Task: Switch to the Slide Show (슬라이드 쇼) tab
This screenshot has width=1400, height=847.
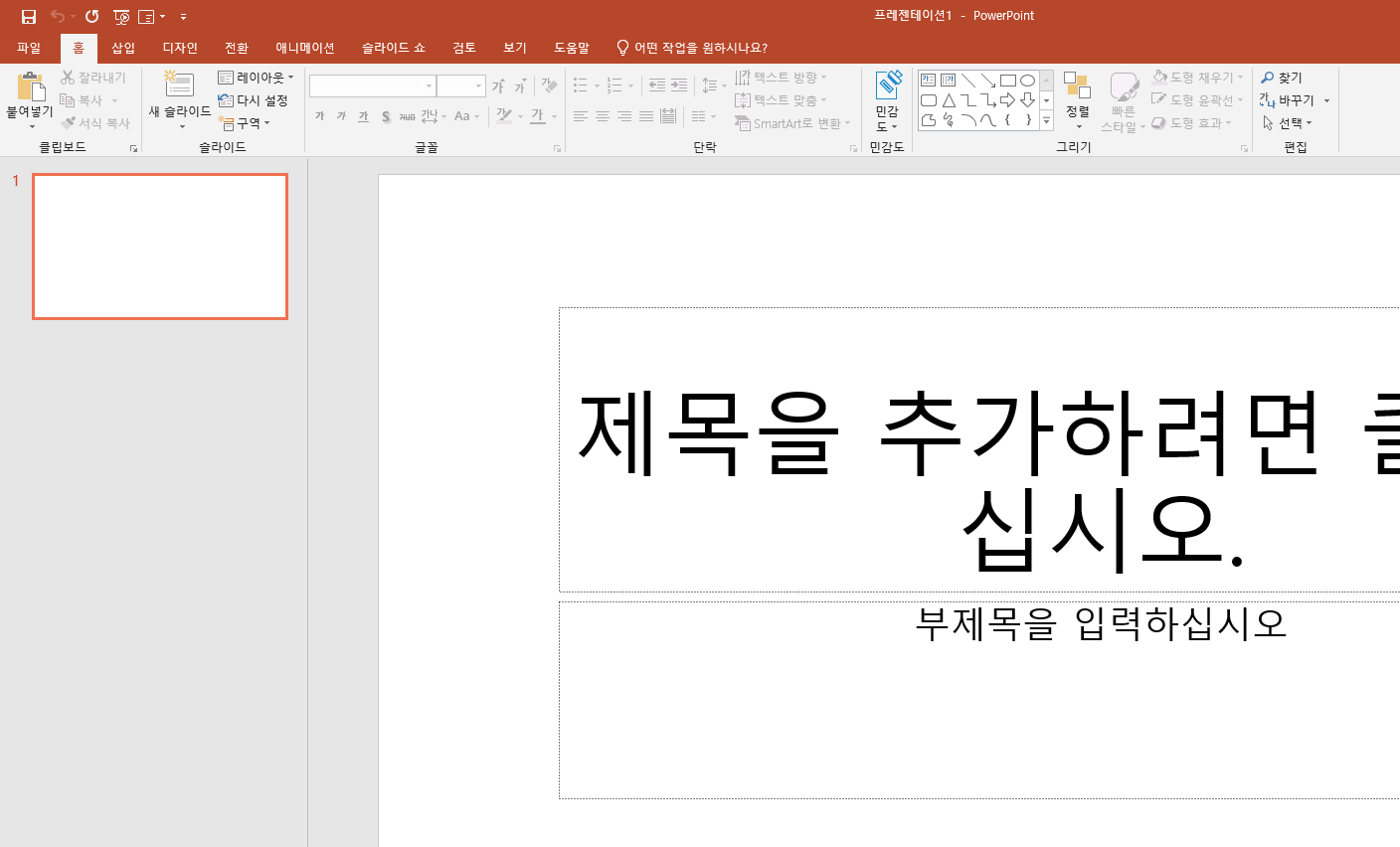Action: point(394,48)
